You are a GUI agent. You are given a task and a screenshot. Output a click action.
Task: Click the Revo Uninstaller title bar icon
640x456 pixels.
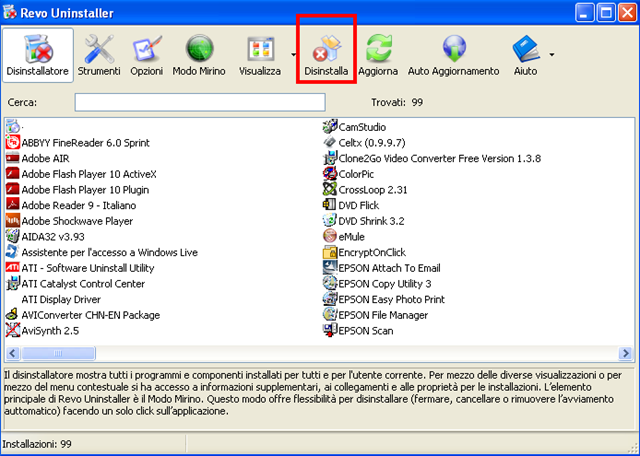pos(10,13)
